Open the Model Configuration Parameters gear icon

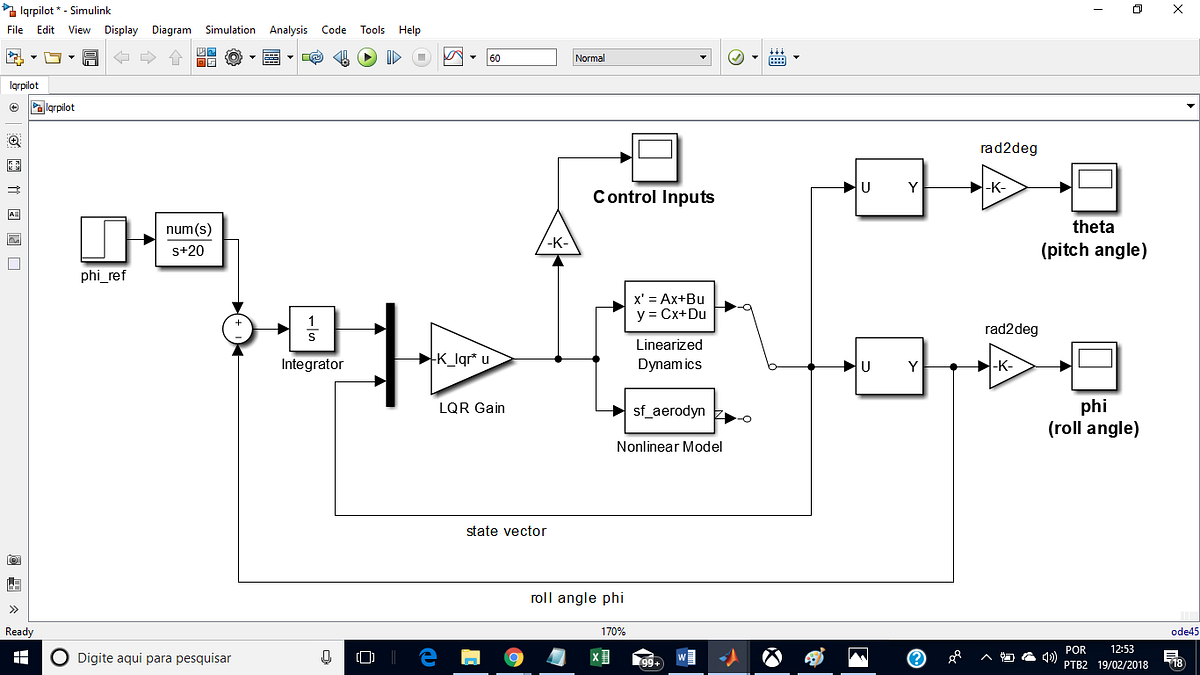[233, 57]
